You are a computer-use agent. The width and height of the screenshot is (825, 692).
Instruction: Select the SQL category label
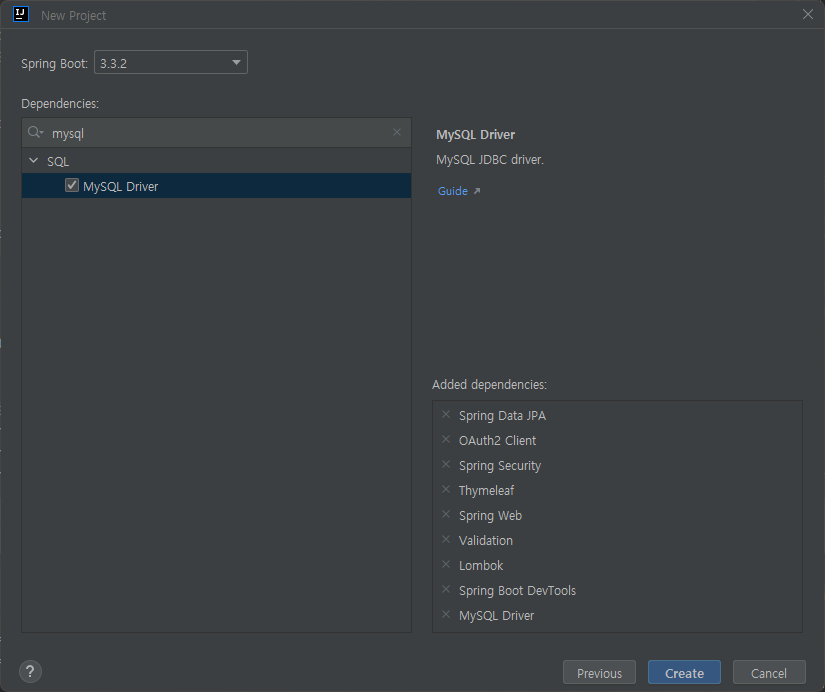pos(58,162)
